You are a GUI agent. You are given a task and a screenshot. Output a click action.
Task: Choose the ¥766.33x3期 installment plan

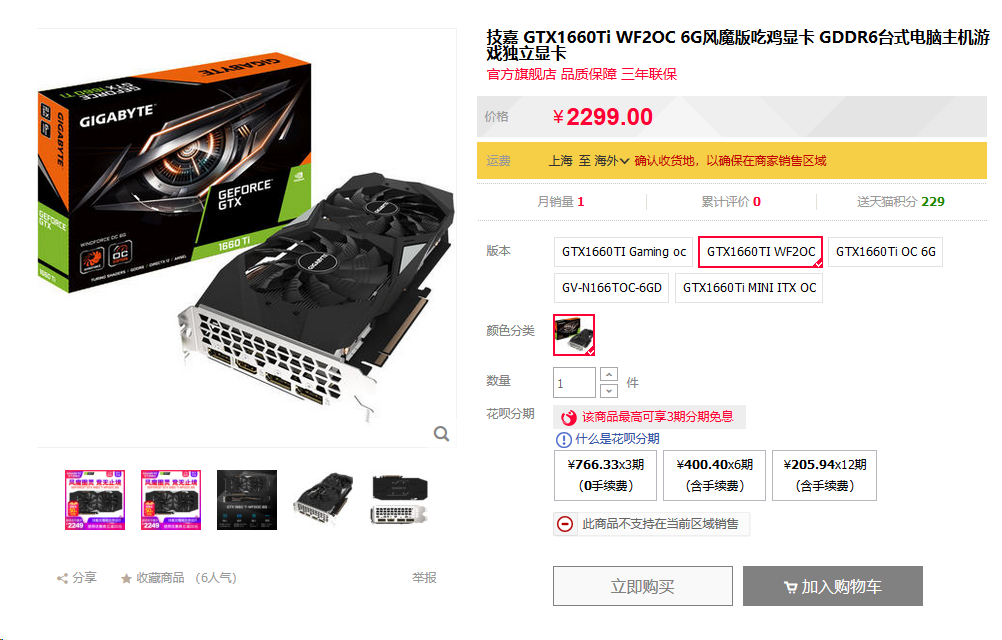[x=605, y=475]
